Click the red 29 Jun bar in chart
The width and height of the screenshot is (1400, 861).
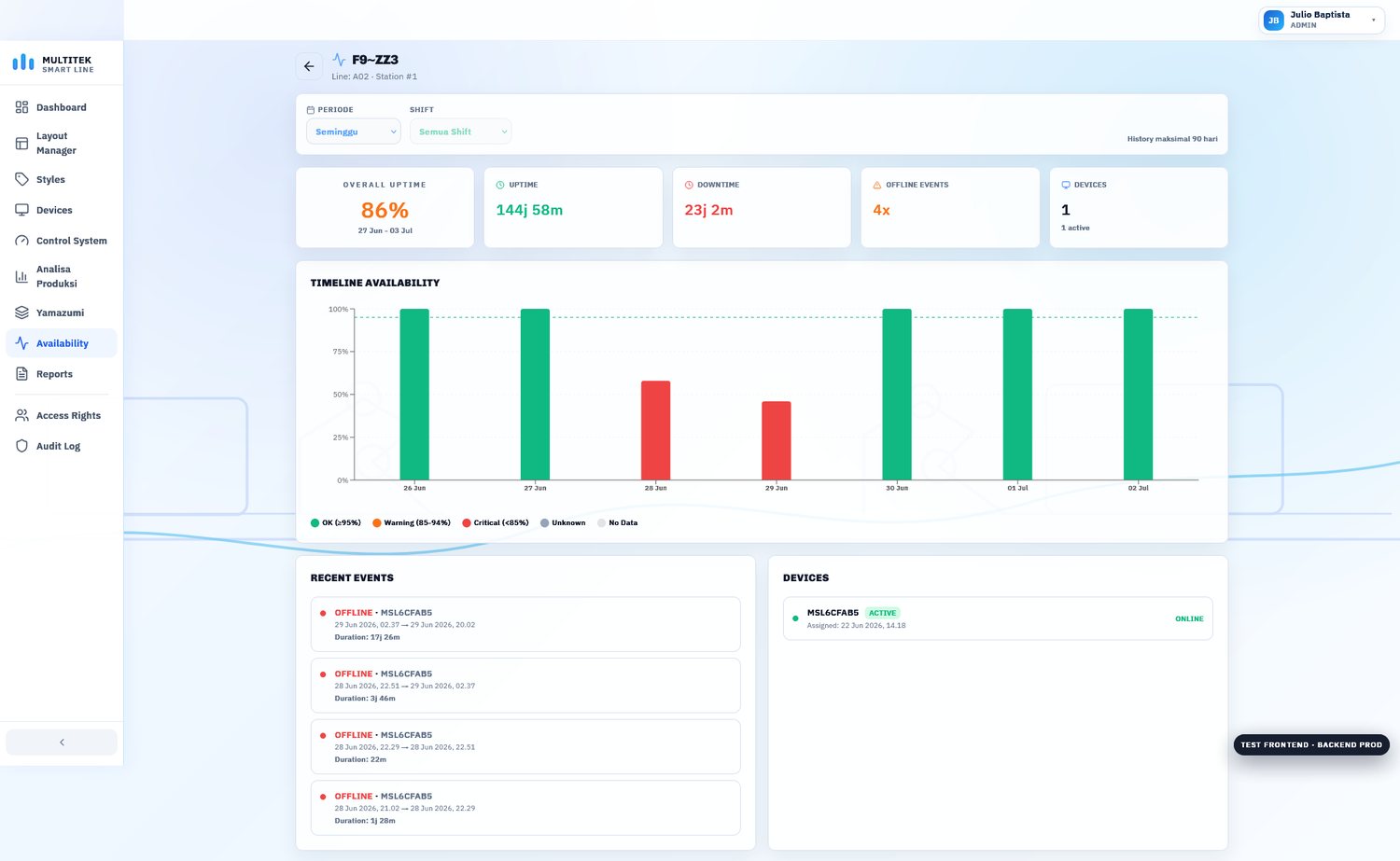(777, 440)
